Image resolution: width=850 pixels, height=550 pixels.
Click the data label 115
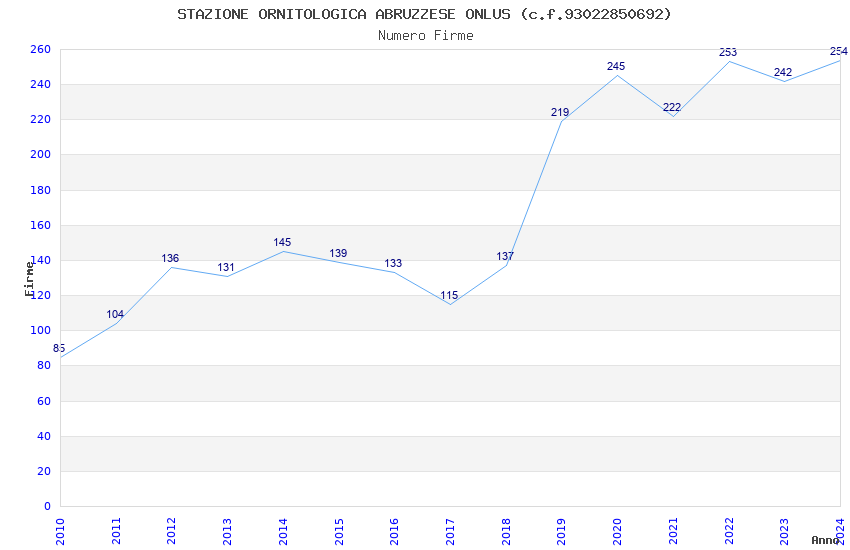point(449,295)
